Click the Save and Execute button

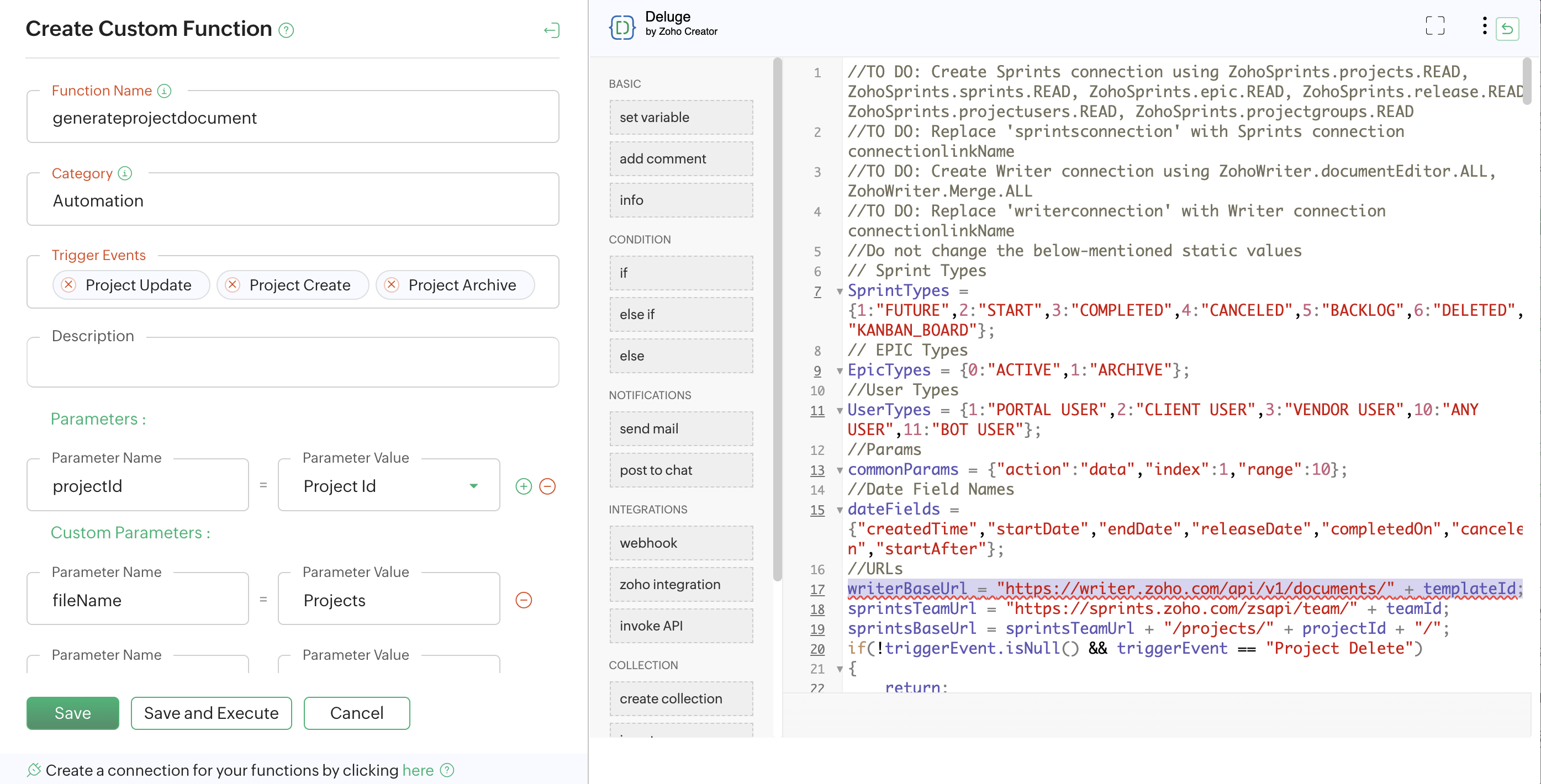[211, 713]
